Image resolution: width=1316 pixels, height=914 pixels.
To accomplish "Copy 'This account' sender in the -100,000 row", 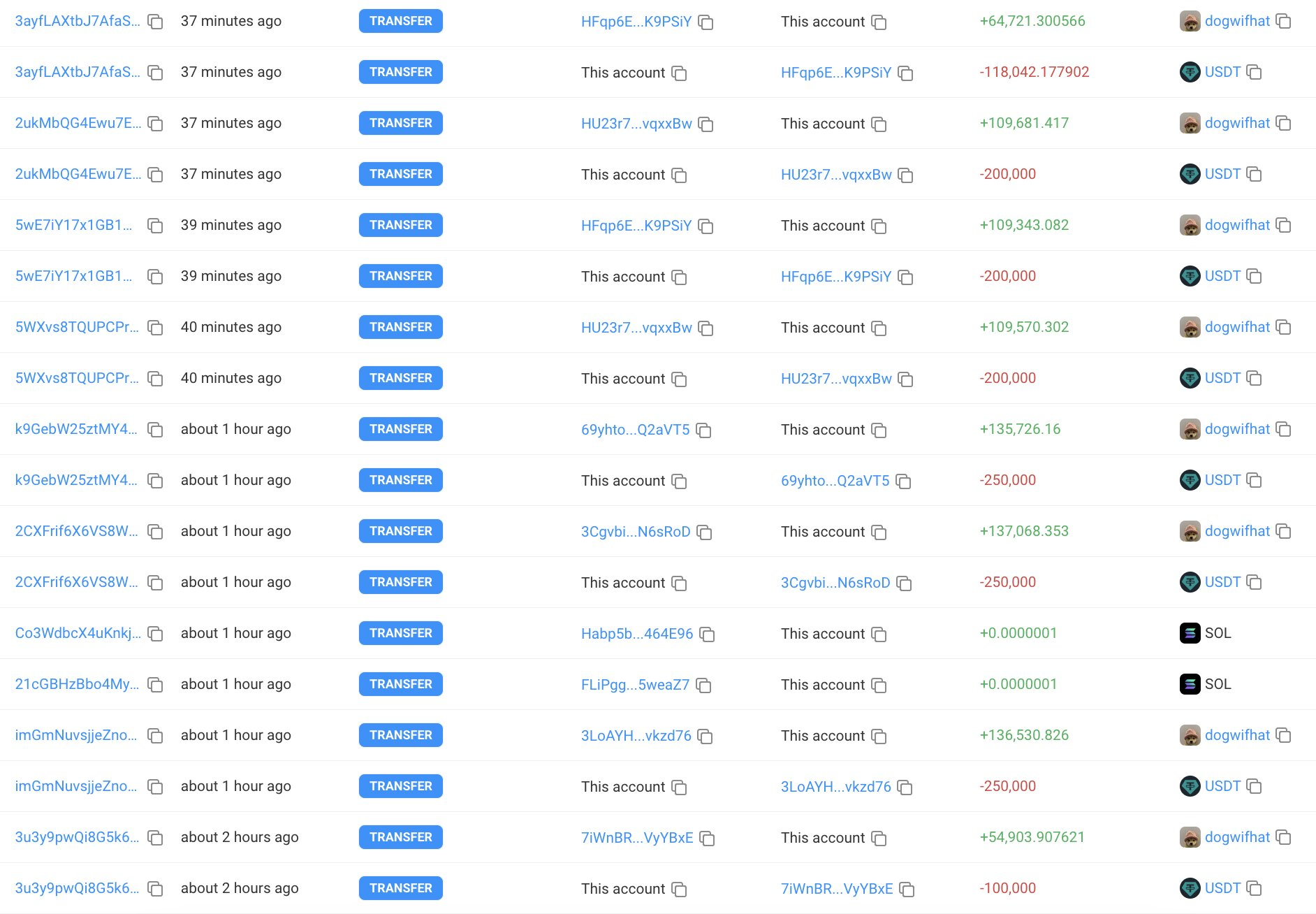I will point(679,890).
